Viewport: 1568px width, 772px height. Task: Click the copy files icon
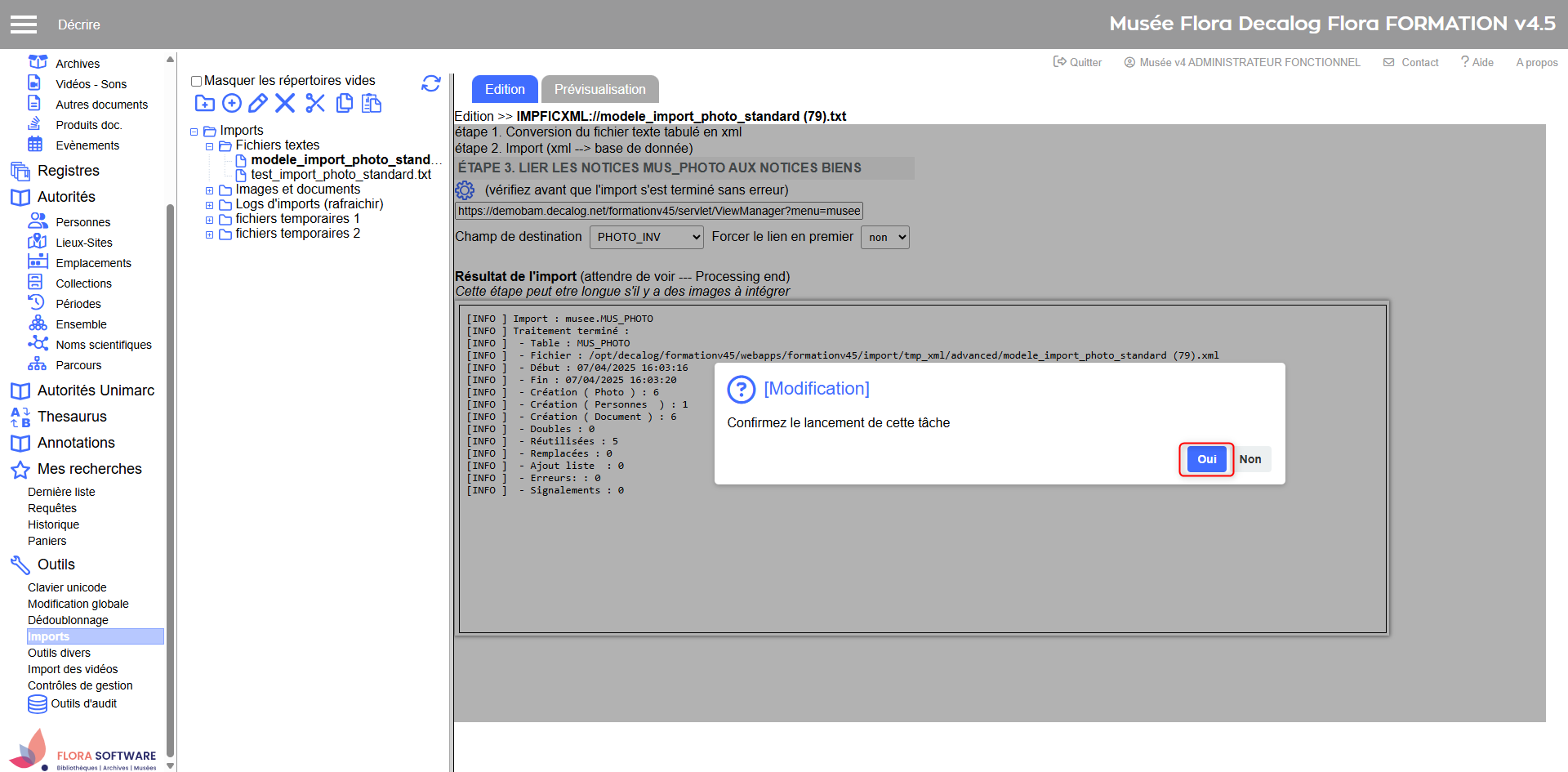pos(345,103)
